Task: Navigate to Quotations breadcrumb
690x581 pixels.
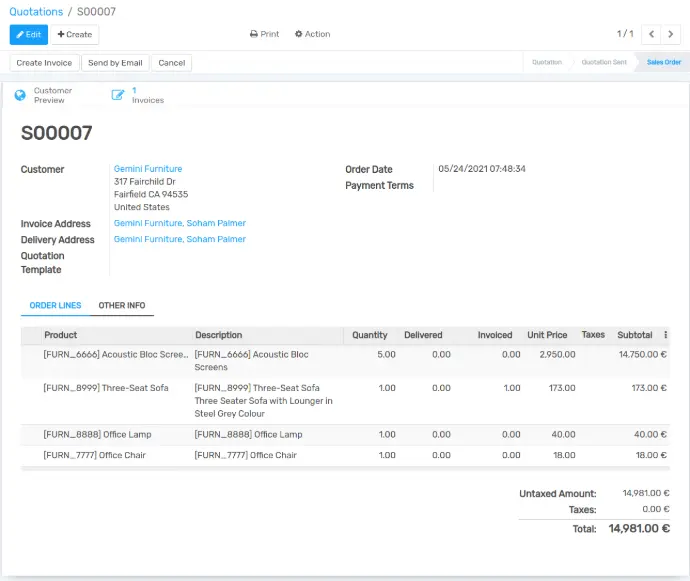Action: click(36, 11)
